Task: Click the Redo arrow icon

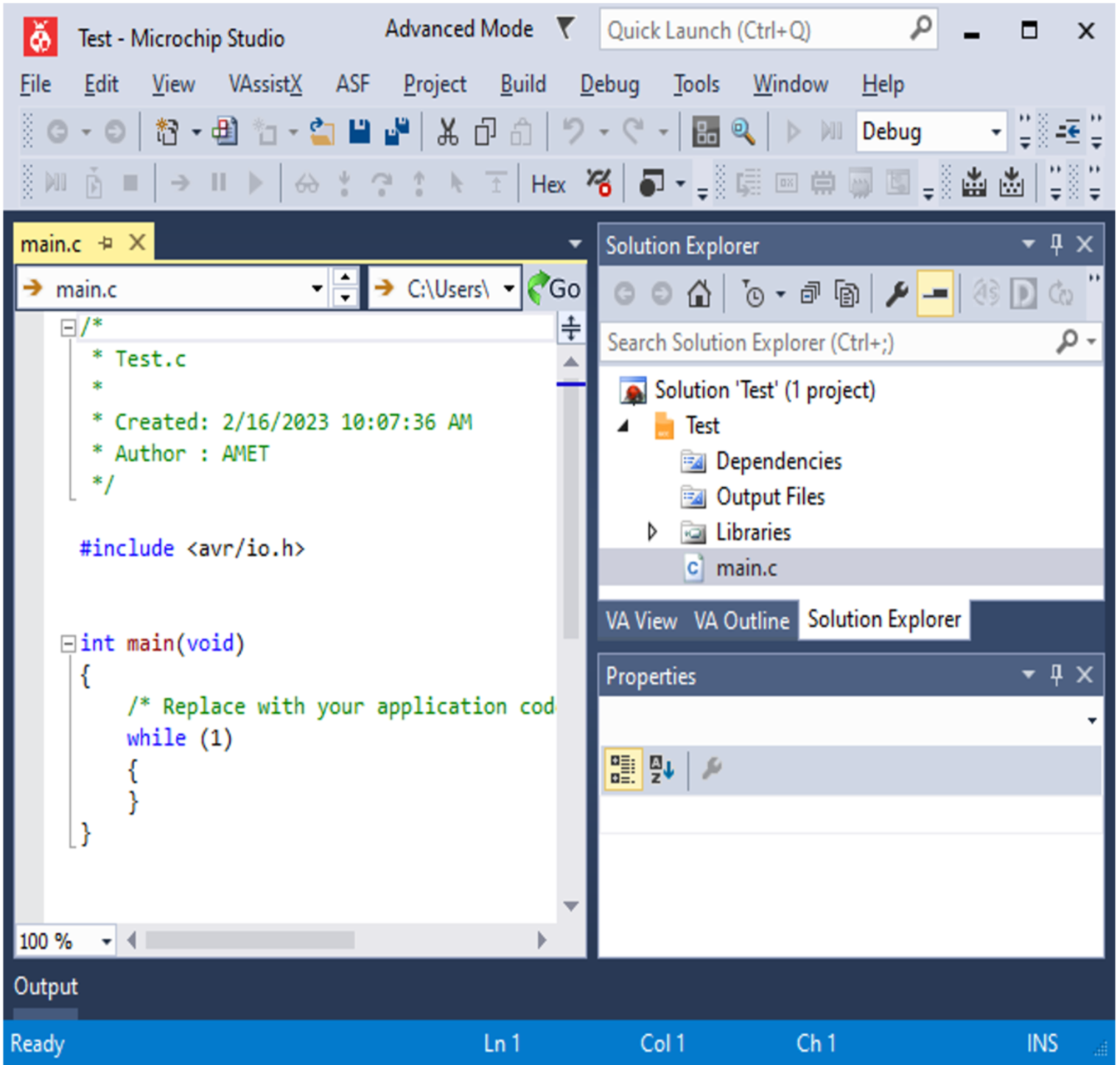Action: click(632, 132)
